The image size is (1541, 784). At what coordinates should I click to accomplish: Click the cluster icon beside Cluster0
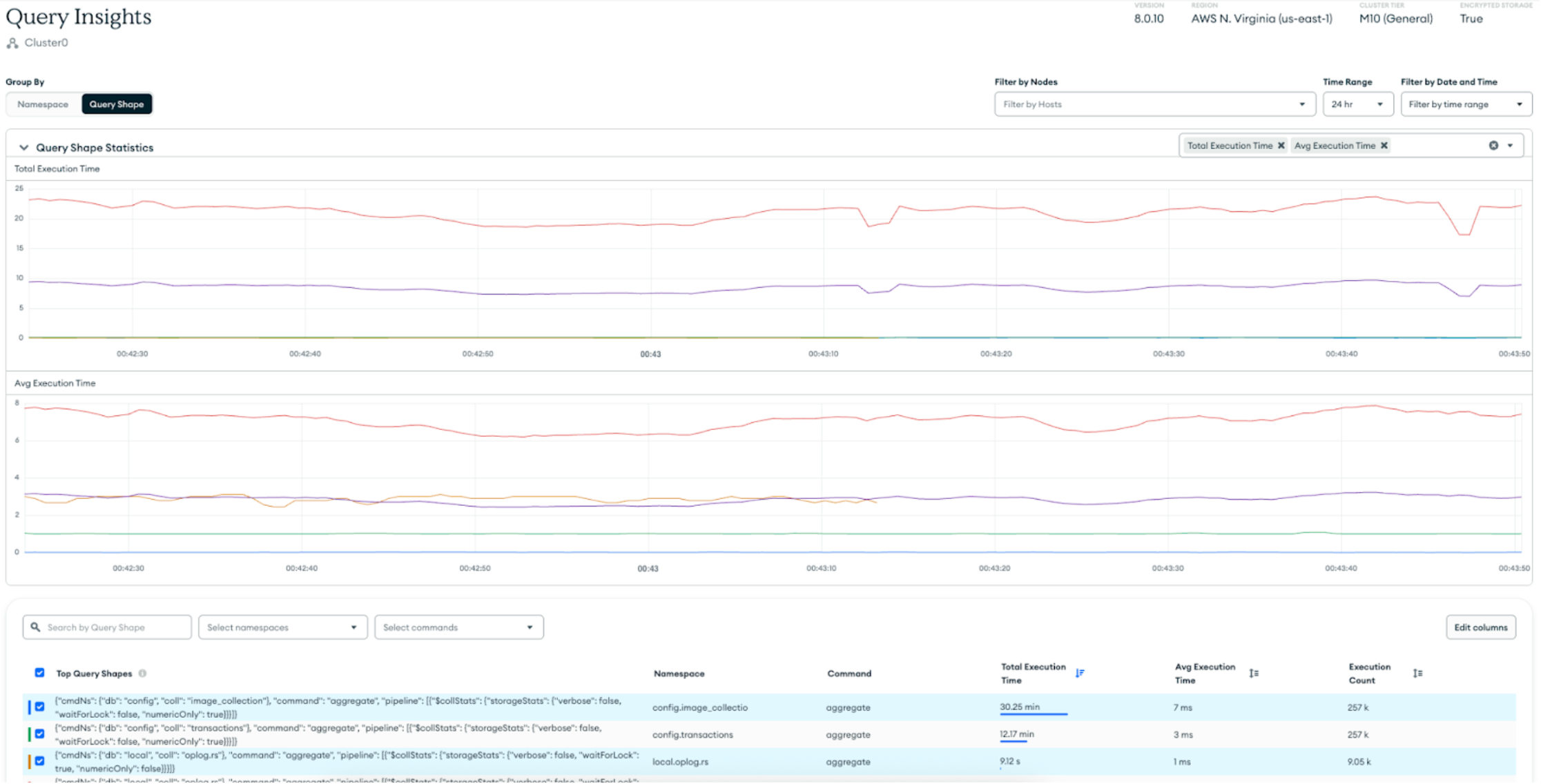click(x=12, y=43)
